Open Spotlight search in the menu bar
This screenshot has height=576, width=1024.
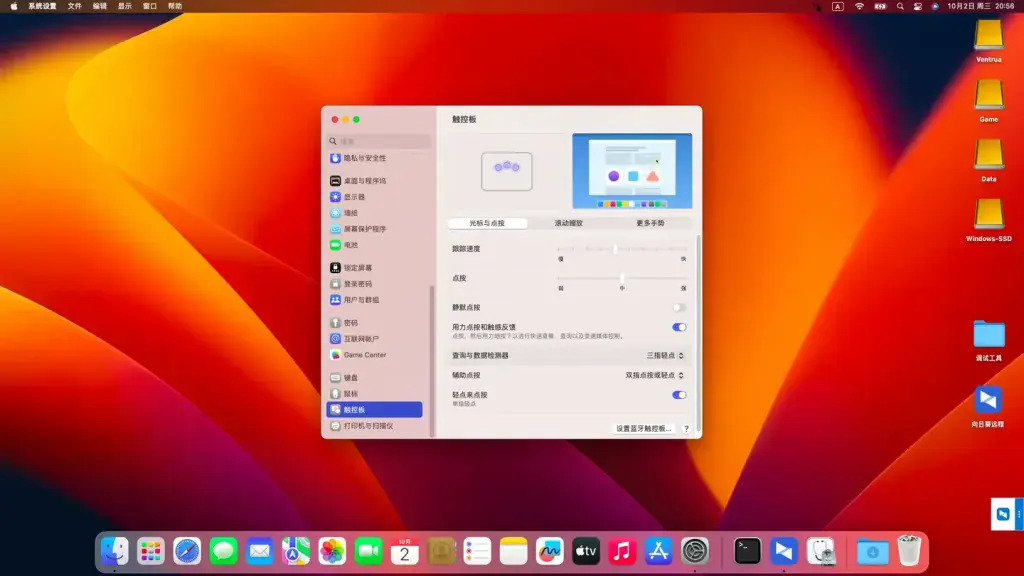pyautogui.click(x=900, y=7)
